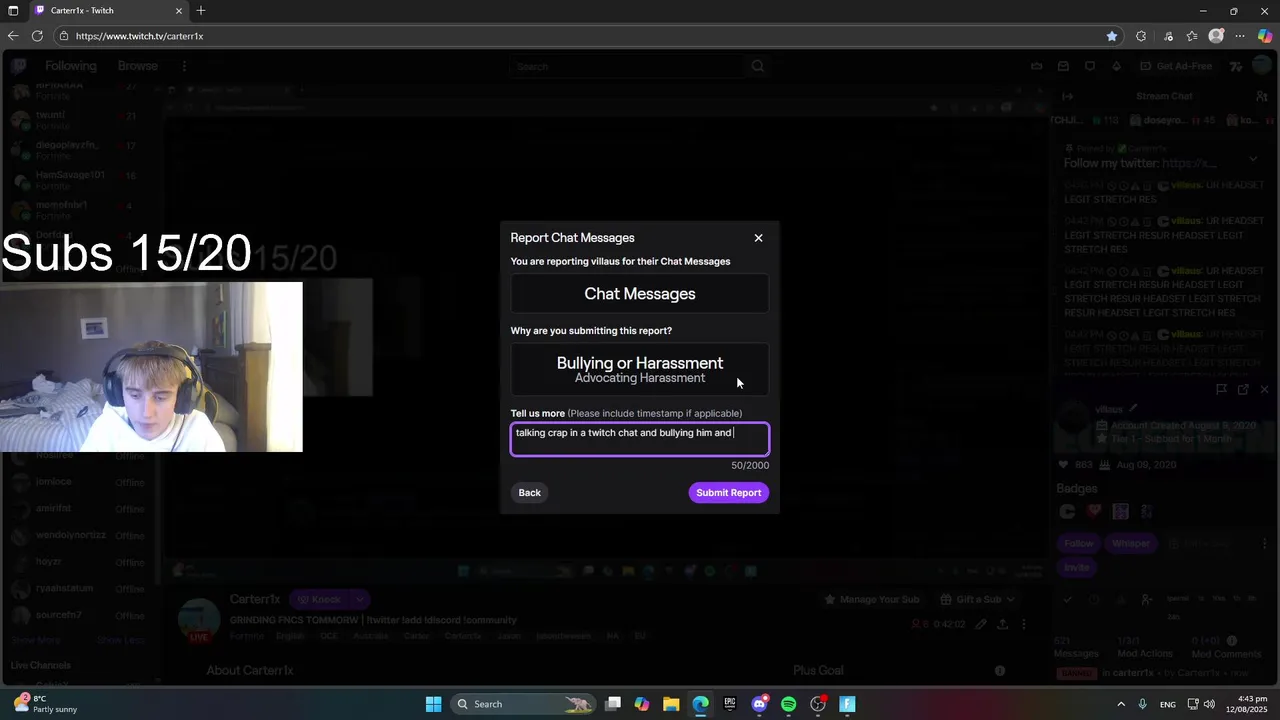This screenshot has height=720, width=1280.
Task: Click the ENG language indicator
Action: coord(1167,704)
